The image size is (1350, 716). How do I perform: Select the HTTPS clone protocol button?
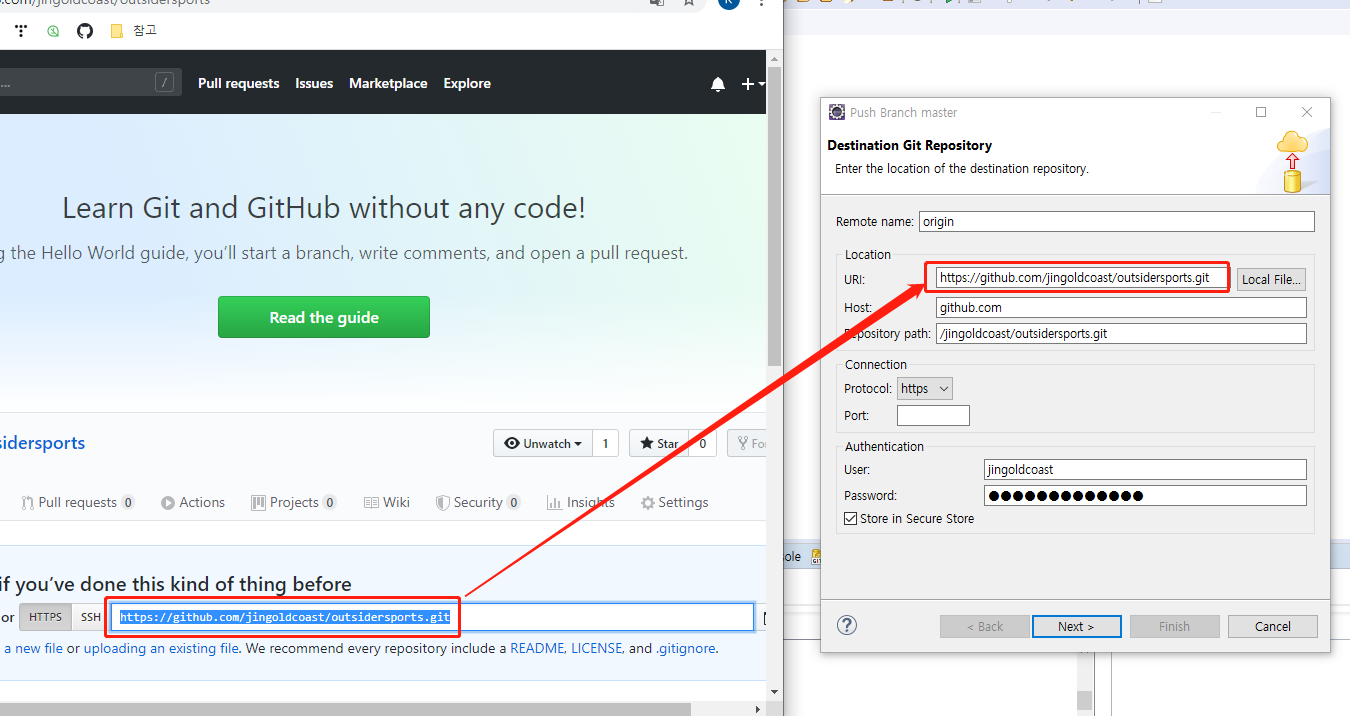(x=45, y=617)
